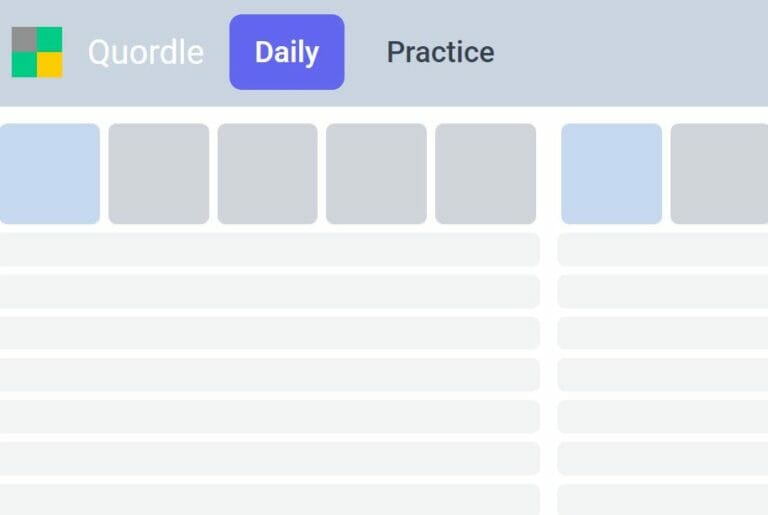Click left board's second empty guess row
The width and height of the screenshot is (768, 515).
270,291
